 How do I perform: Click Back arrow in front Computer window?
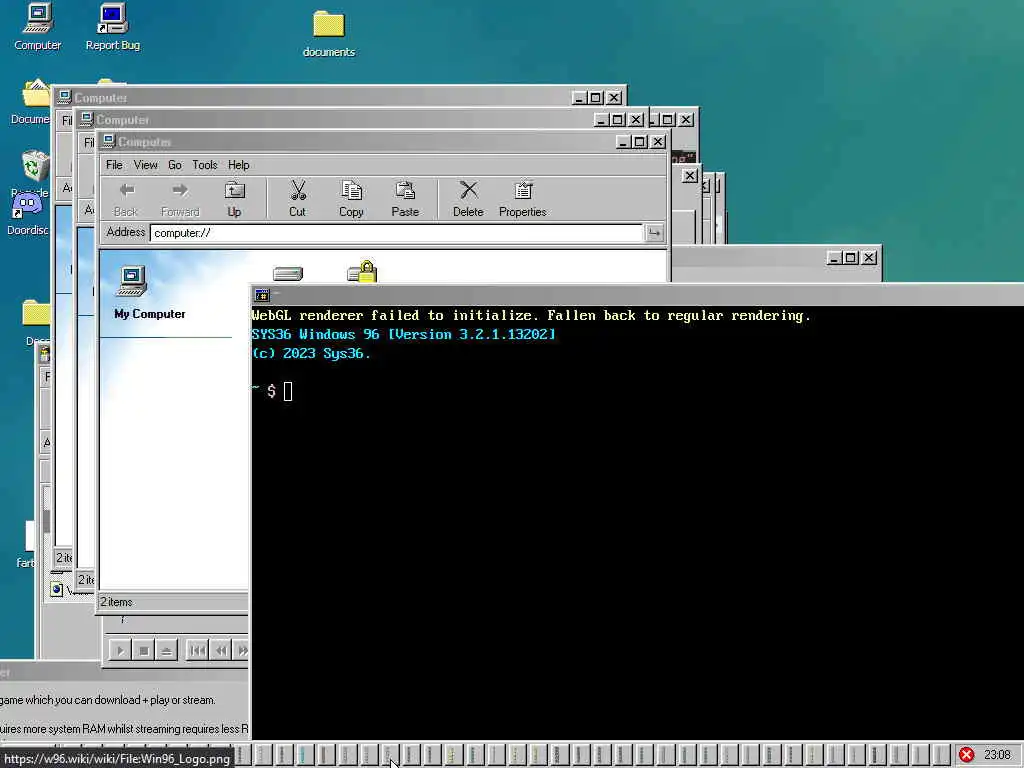tap(125, 199)
